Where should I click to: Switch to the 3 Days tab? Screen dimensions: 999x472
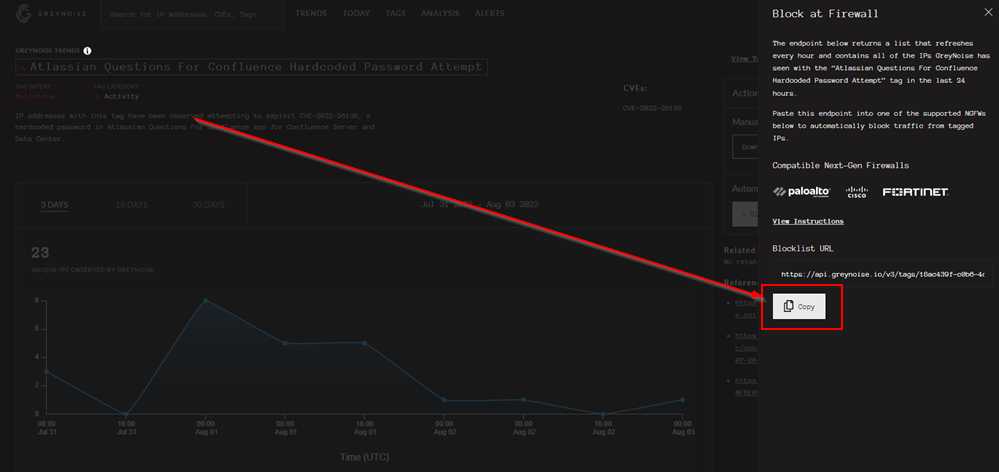(55, 205)
